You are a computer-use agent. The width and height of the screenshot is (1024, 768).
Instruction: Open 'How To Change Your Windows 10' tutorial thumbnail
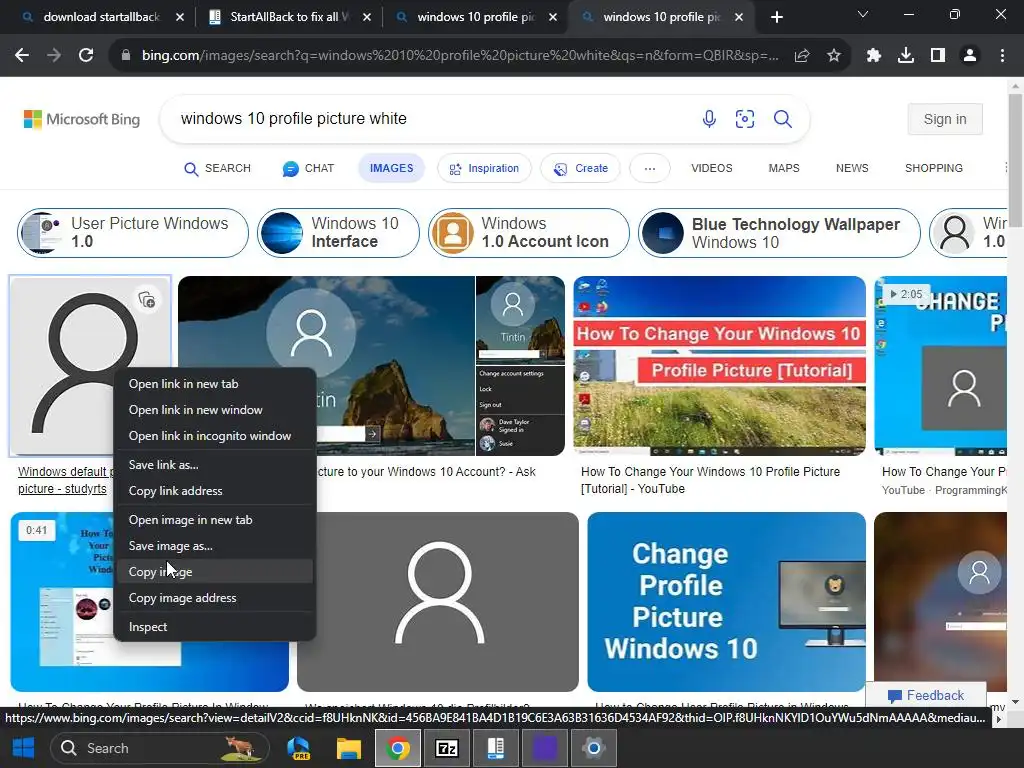coord(719,366)
